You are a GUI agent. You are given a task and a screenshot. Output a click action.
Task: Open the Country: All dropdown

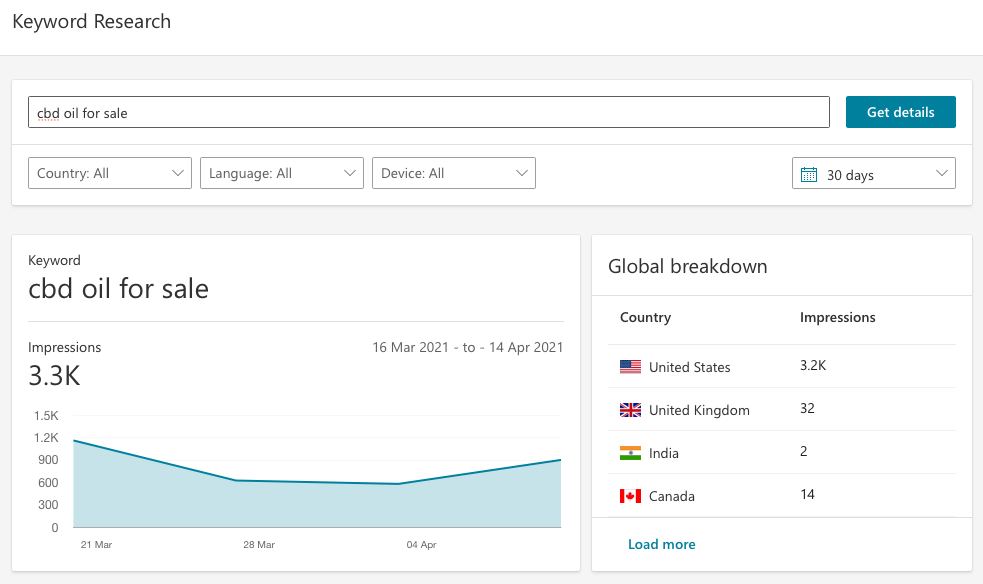click(x=110, y=173)
